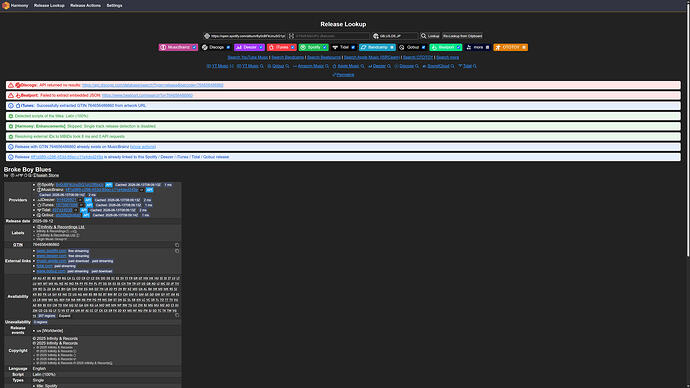Viewport: 690px width, 388px height.
Task: Click the MusicBrainz logo icon in provider bar
Action: coord(163,47)
